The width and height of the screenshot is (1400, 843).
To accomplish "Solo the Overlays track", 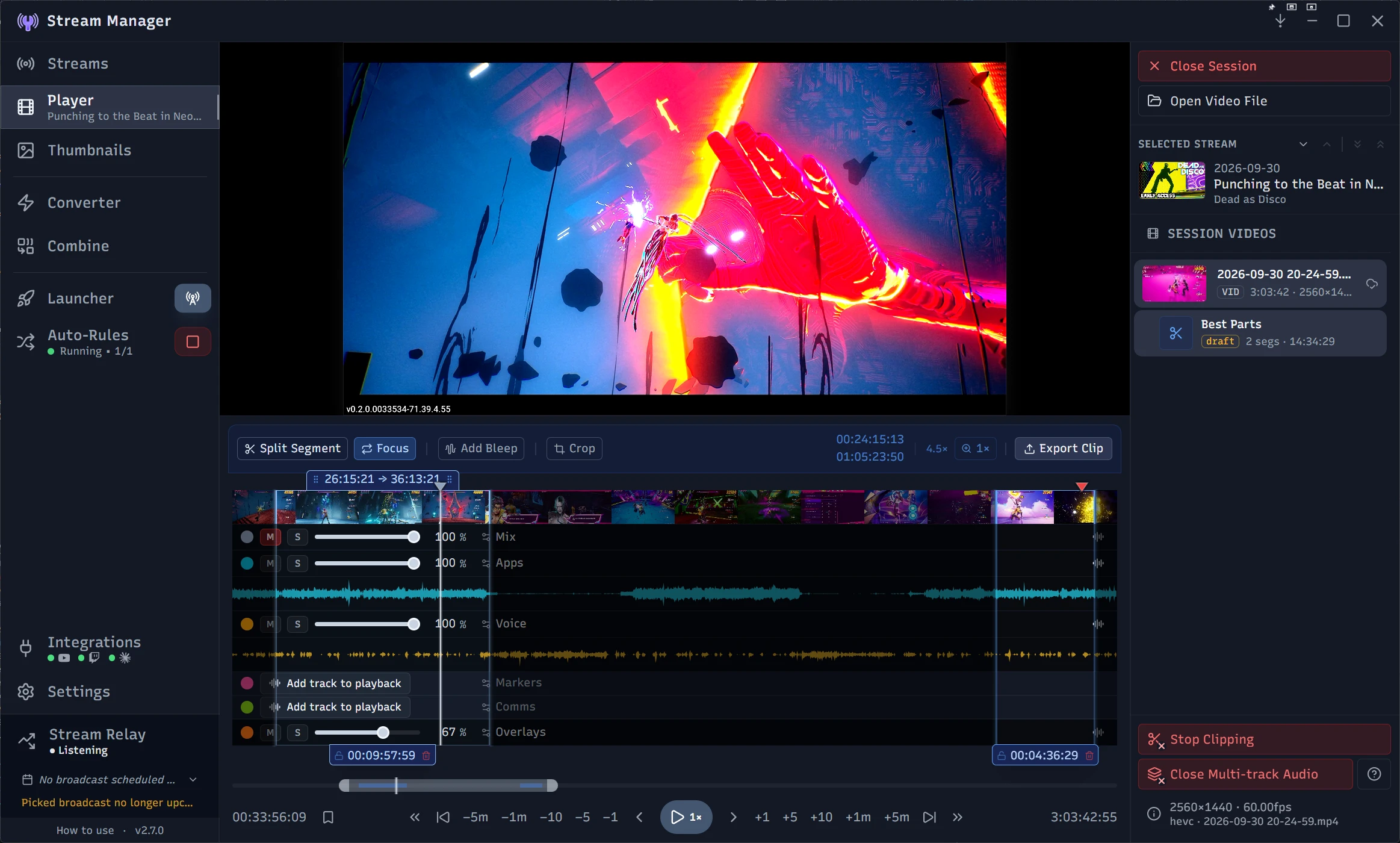I will click(297, 732).
